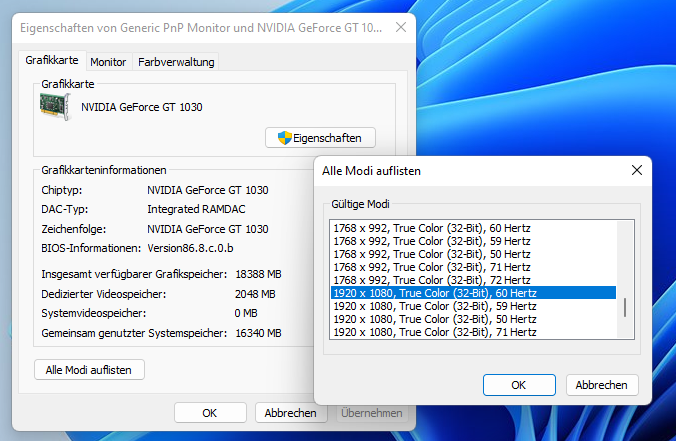Click OK in the monitor properties window
This screenshot has width=676, height=441.
point(210,413)
